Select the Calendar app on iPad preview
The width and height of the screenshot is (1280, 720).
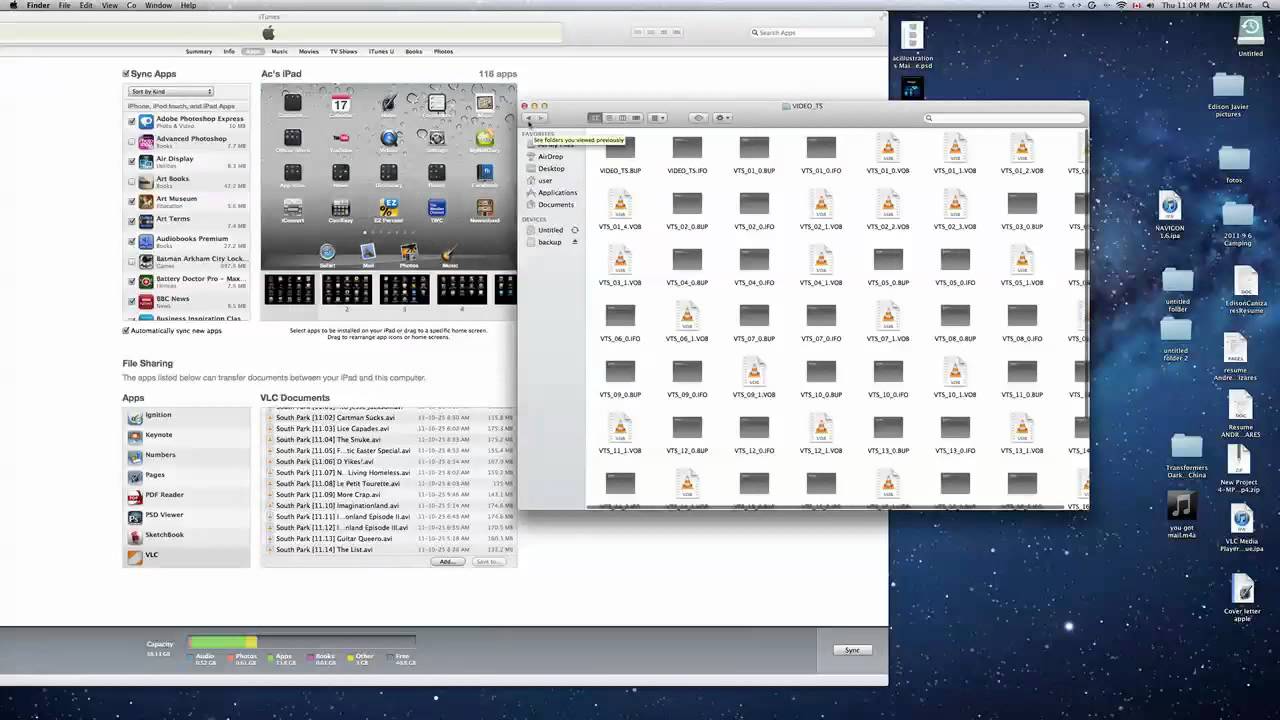tap(340, 105)
